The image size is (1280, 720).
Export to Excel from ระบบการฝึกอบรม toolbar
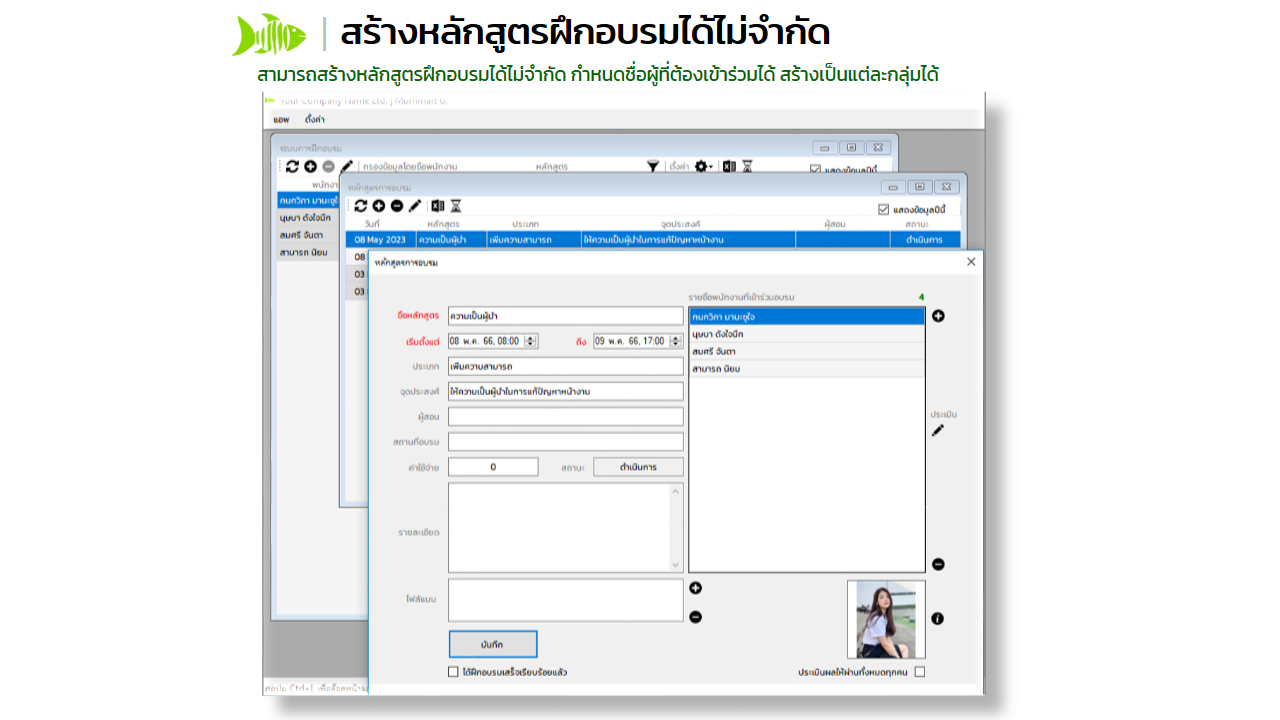pyautogui.click(x=729, y=166)
